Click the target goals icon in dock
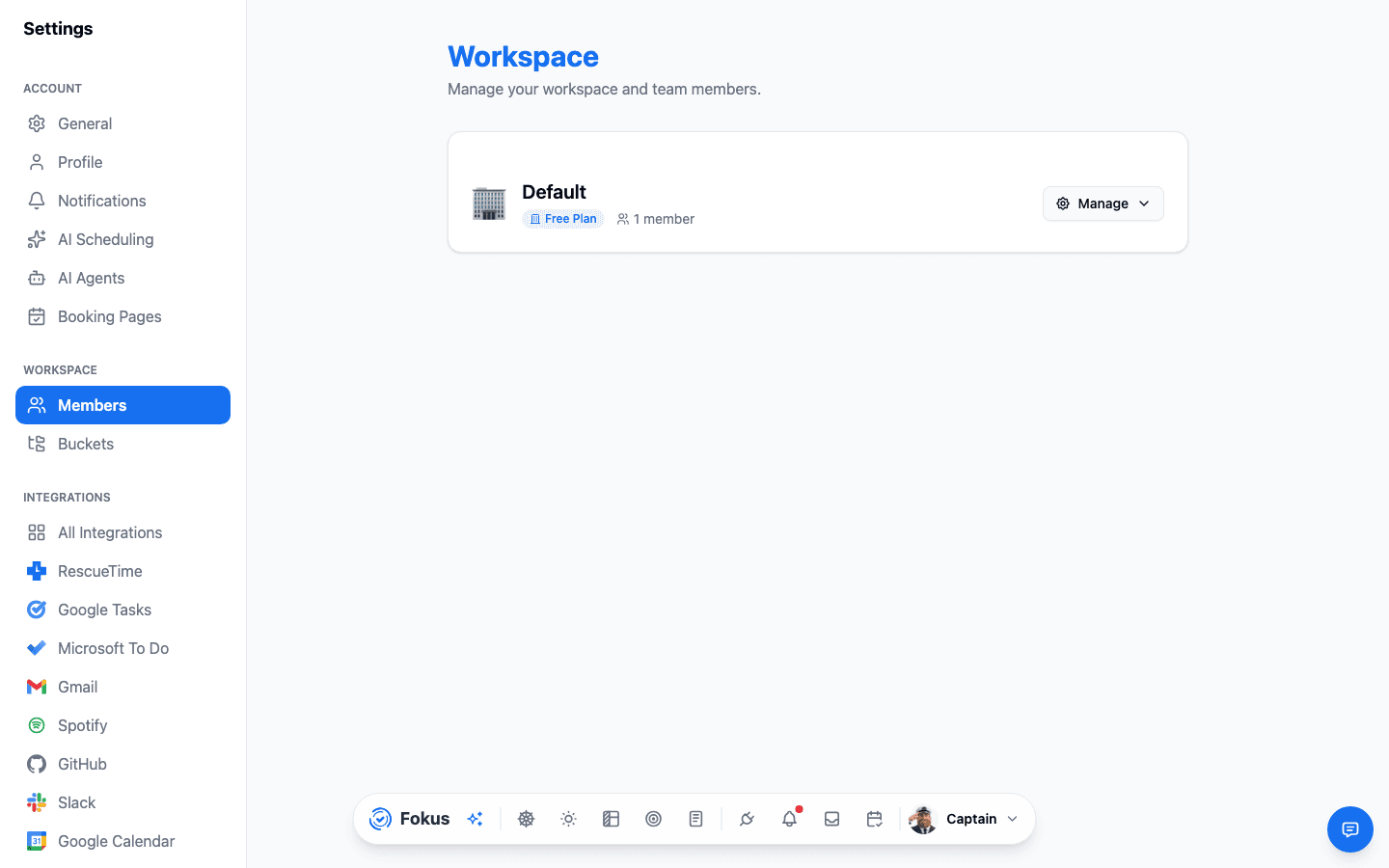 coord(654,819)
